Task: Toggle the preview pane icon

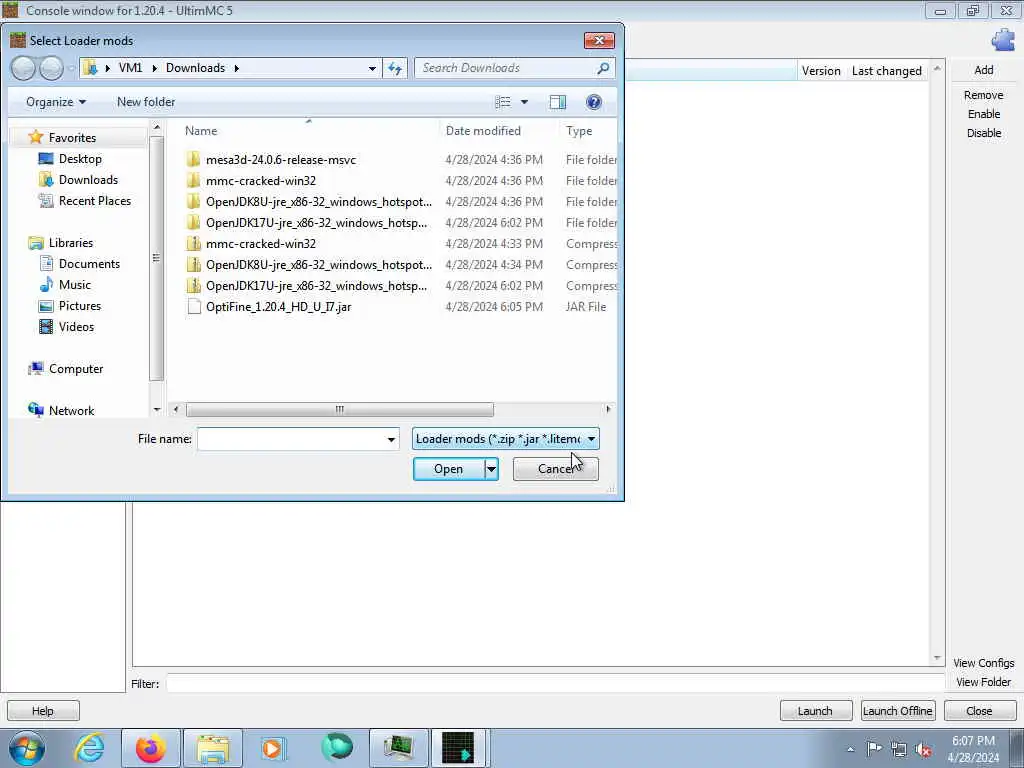Action: point(558,102)
